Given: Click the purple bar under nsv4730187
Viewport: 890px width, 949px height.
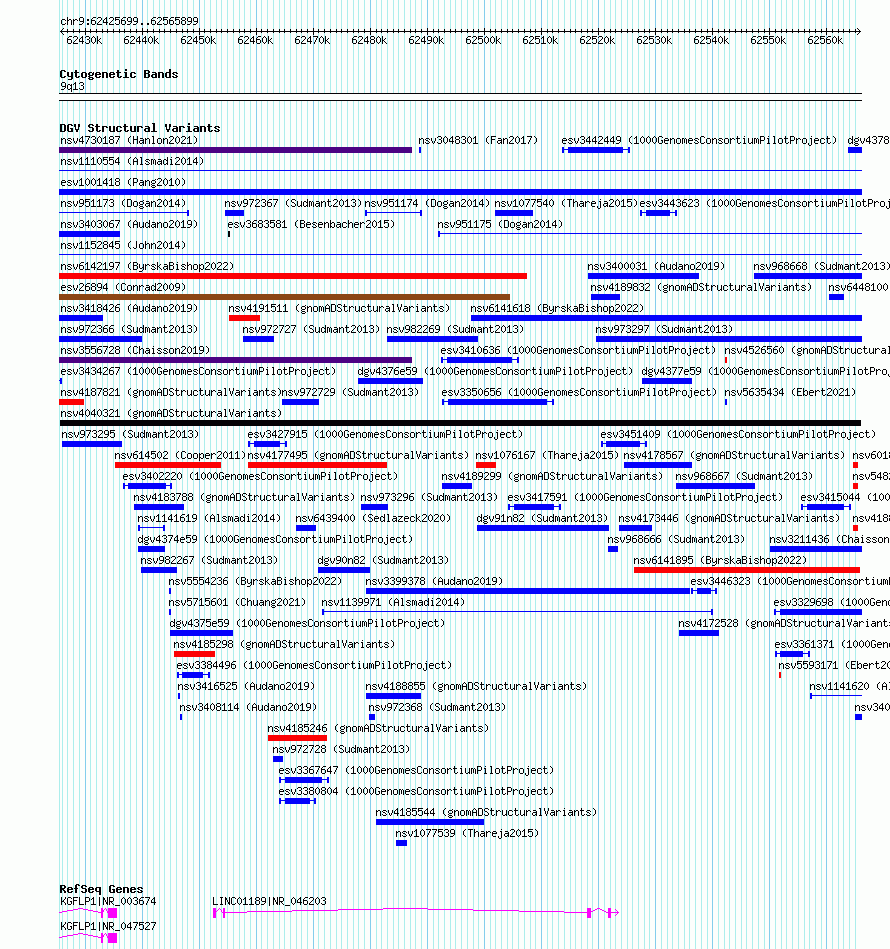Looking at the screenshot, I should pos(235,150).
